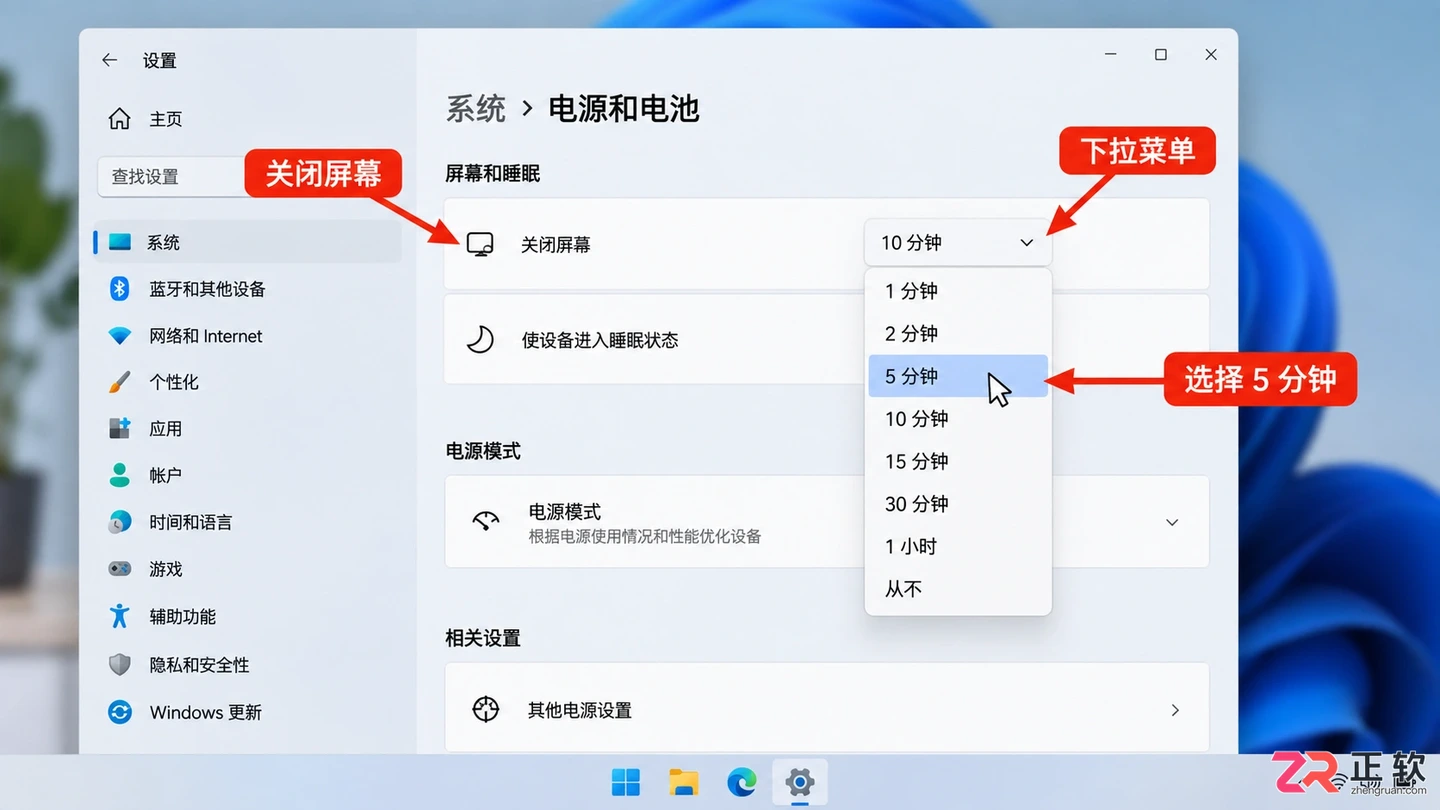Open 时间和语言 clock globe icon
1440x810 pixels.
point(120,522)
